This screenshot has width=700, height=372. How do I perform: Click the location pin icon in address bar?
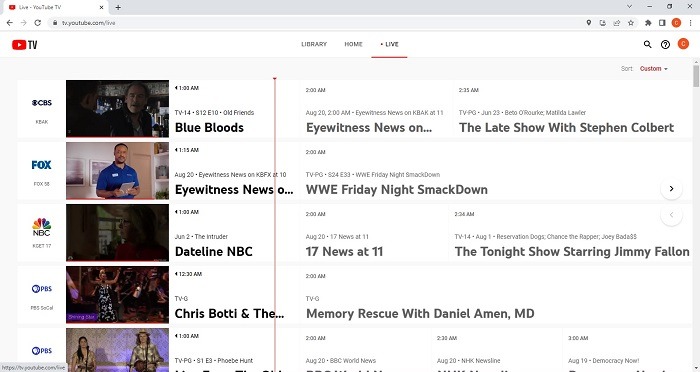(589, 23)
